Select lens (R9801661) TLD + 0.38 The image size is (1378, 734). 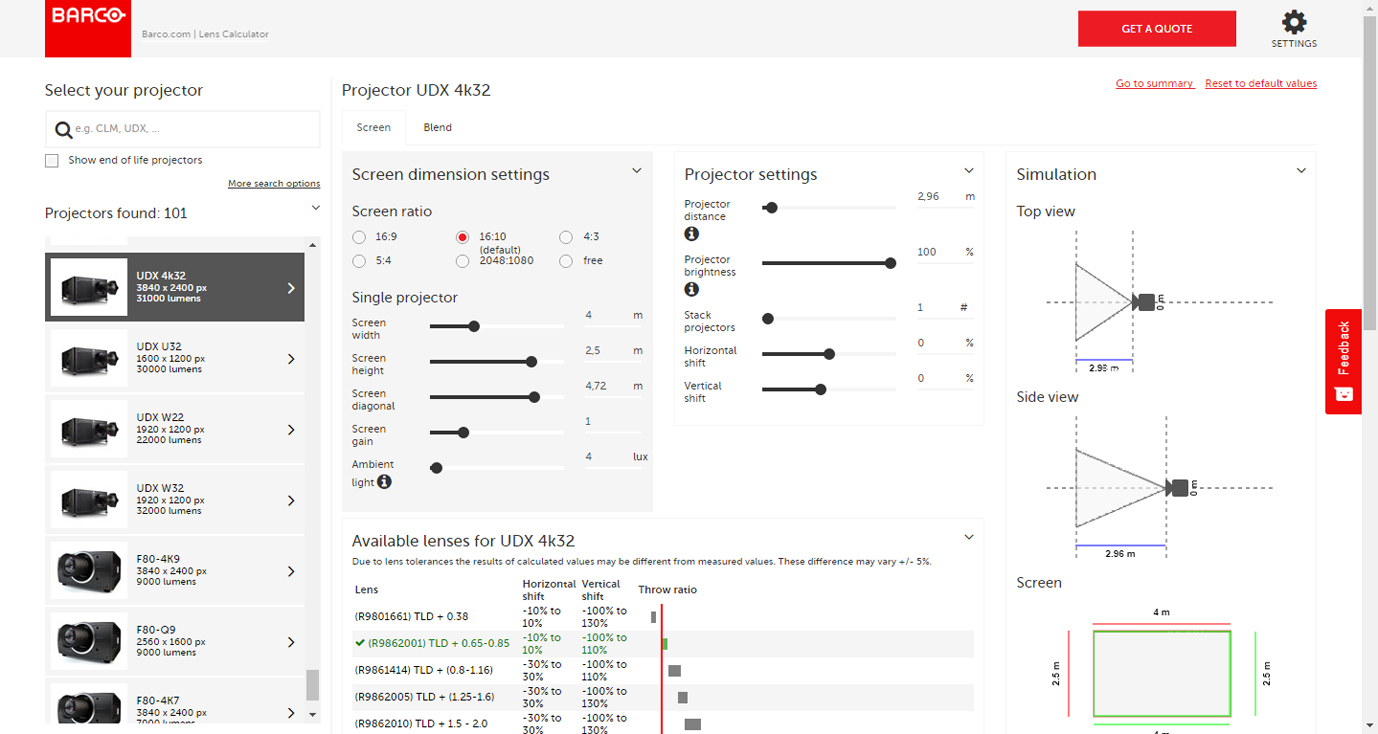[x=411, y=617]
